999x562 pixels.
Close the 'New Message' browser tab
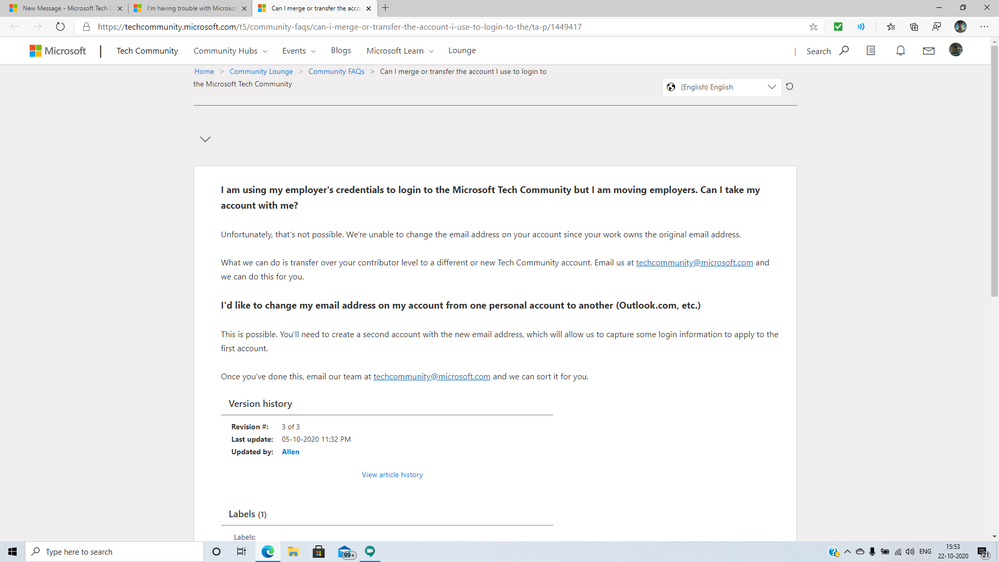120,8
